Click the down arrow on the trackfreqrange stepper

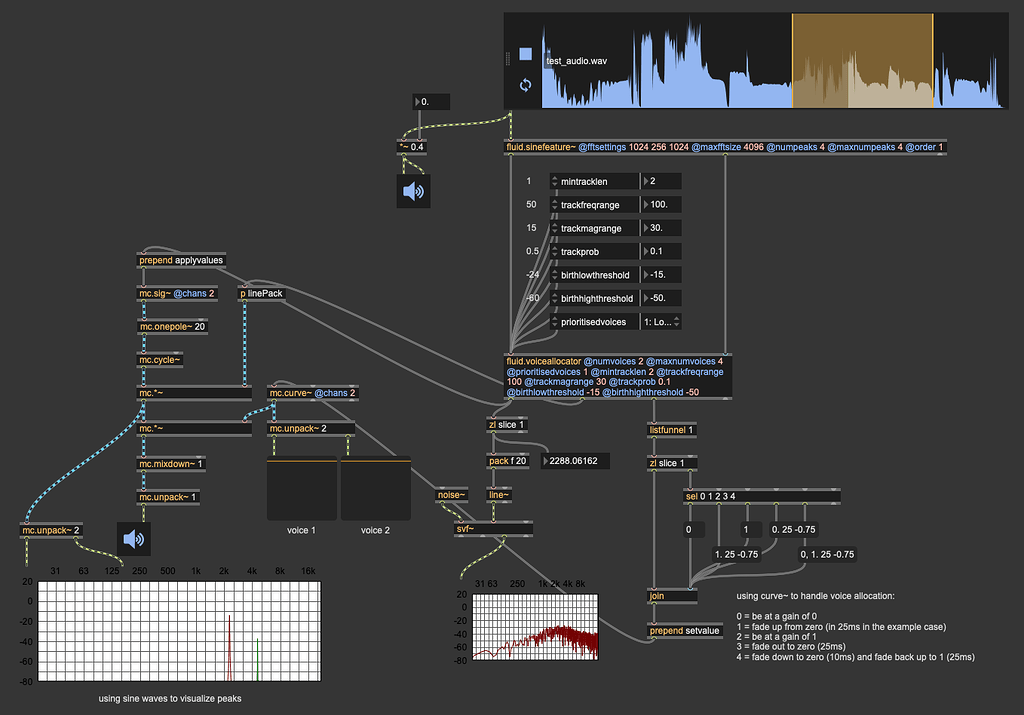(x=553, y=208)
